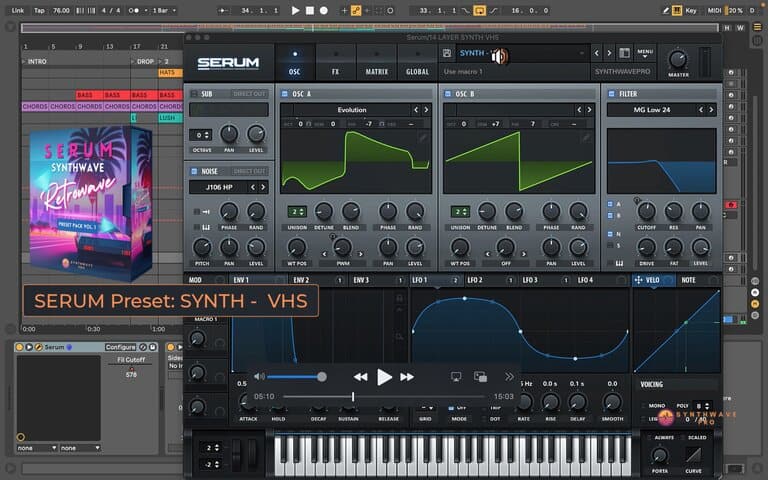
Task: Adjust the OSC B unison voices stepper
Action: click(460, 212)
